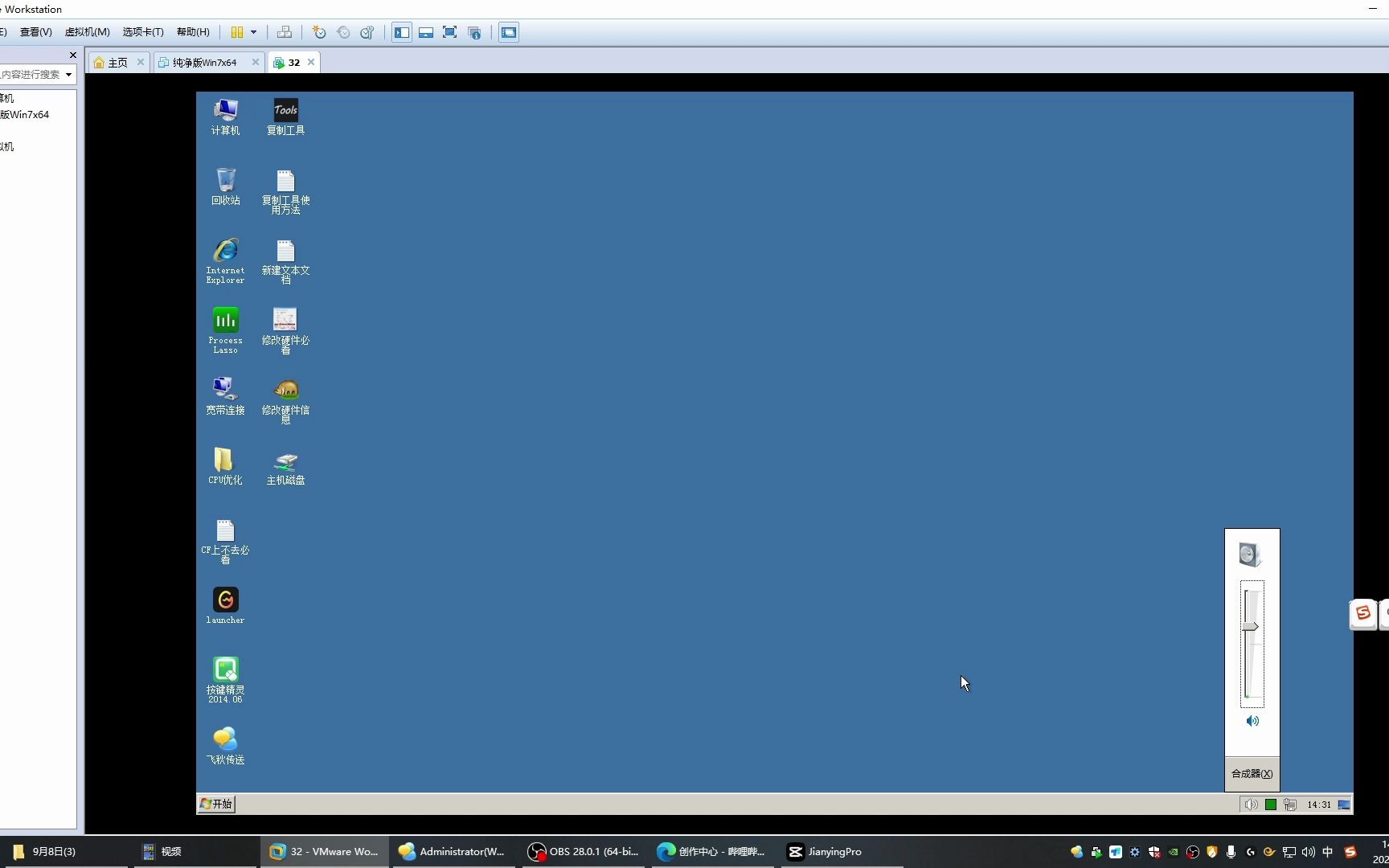Open the Process Lasso desktop icon
The width and height of the screenshot is (1389, 868).
tap(225, 330)
